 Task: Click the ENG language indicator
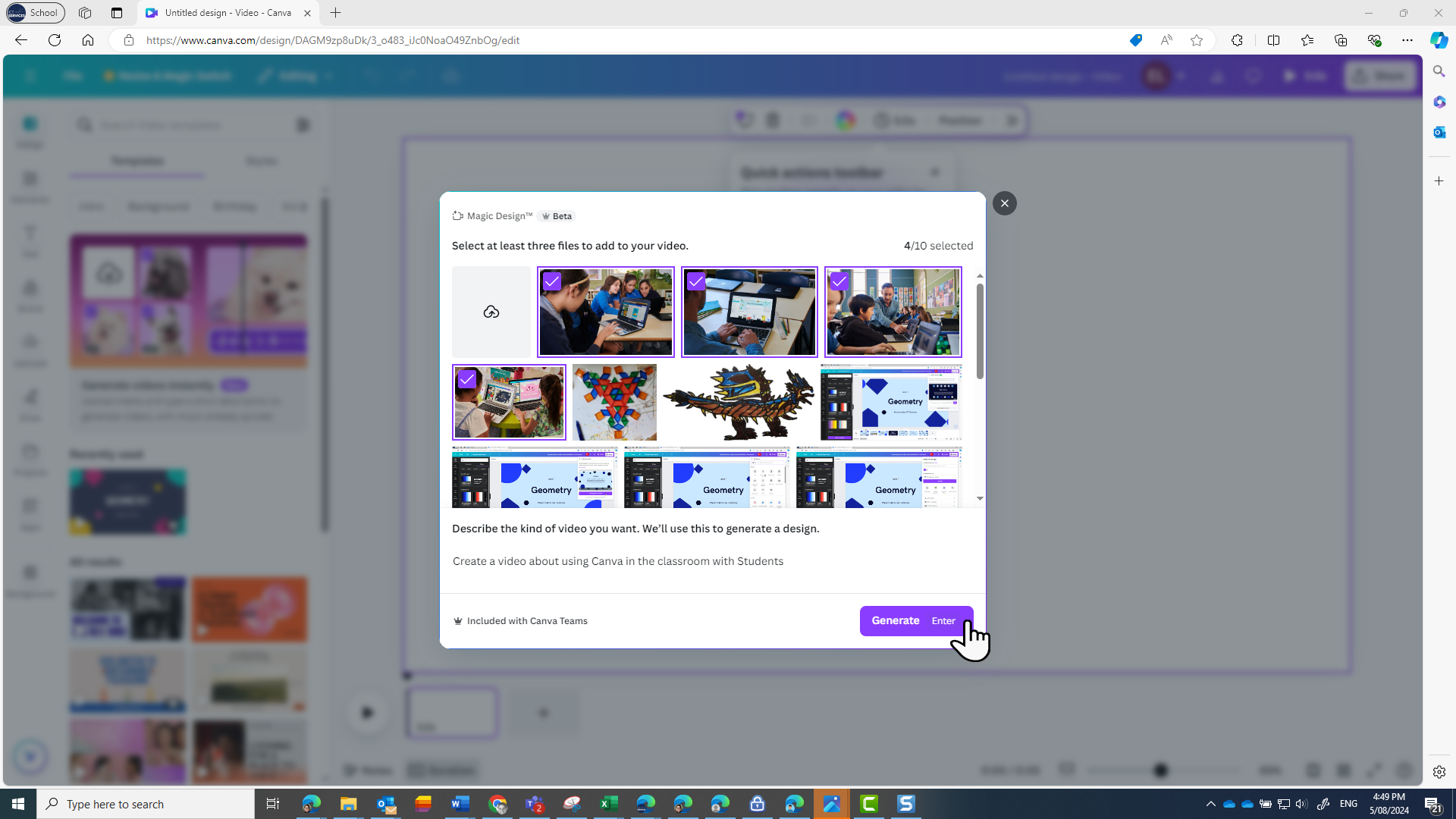(1348, 804)
